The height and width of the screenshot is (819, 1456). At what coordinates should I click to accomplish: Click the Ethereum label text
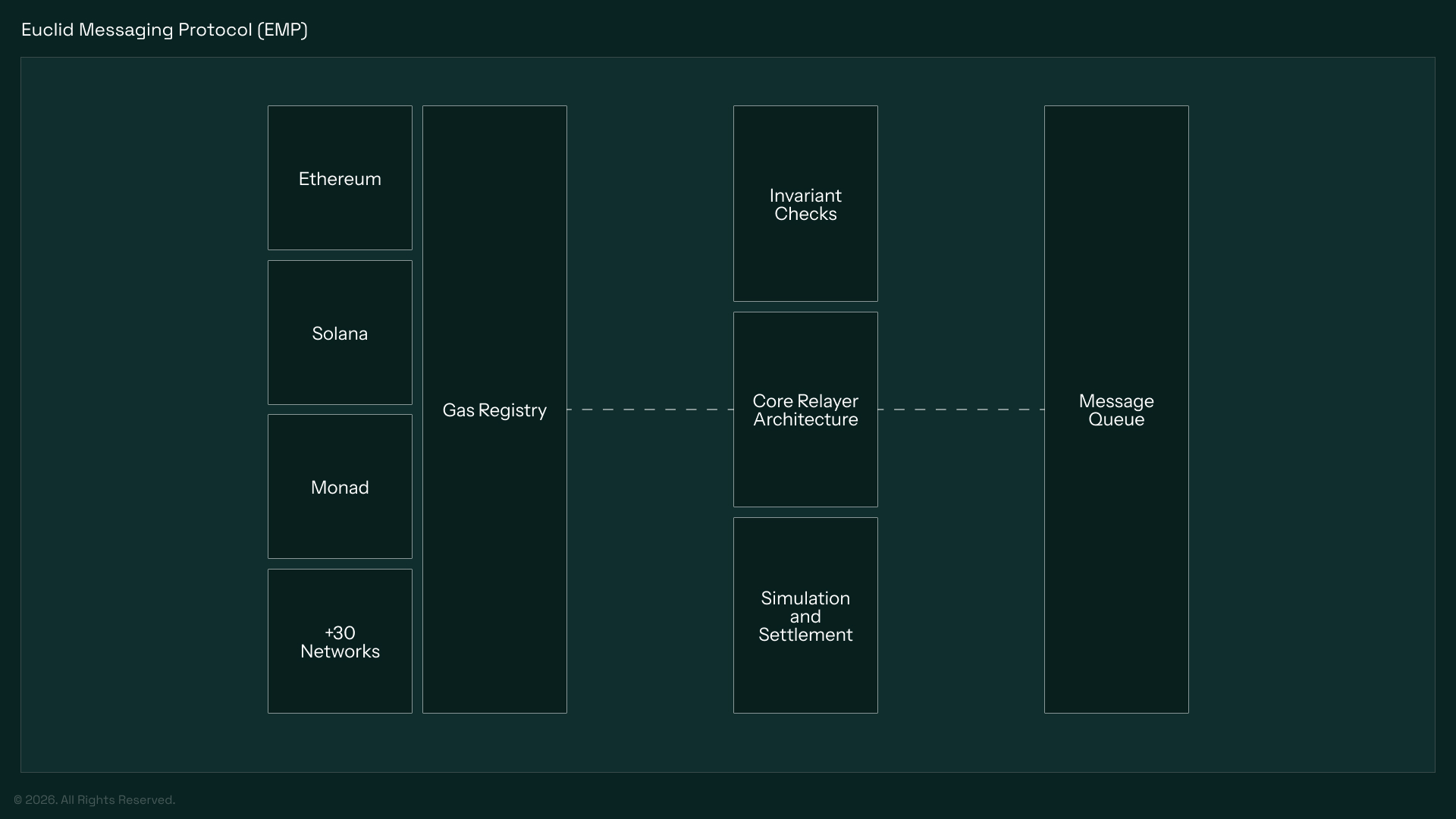coord(340,179)
